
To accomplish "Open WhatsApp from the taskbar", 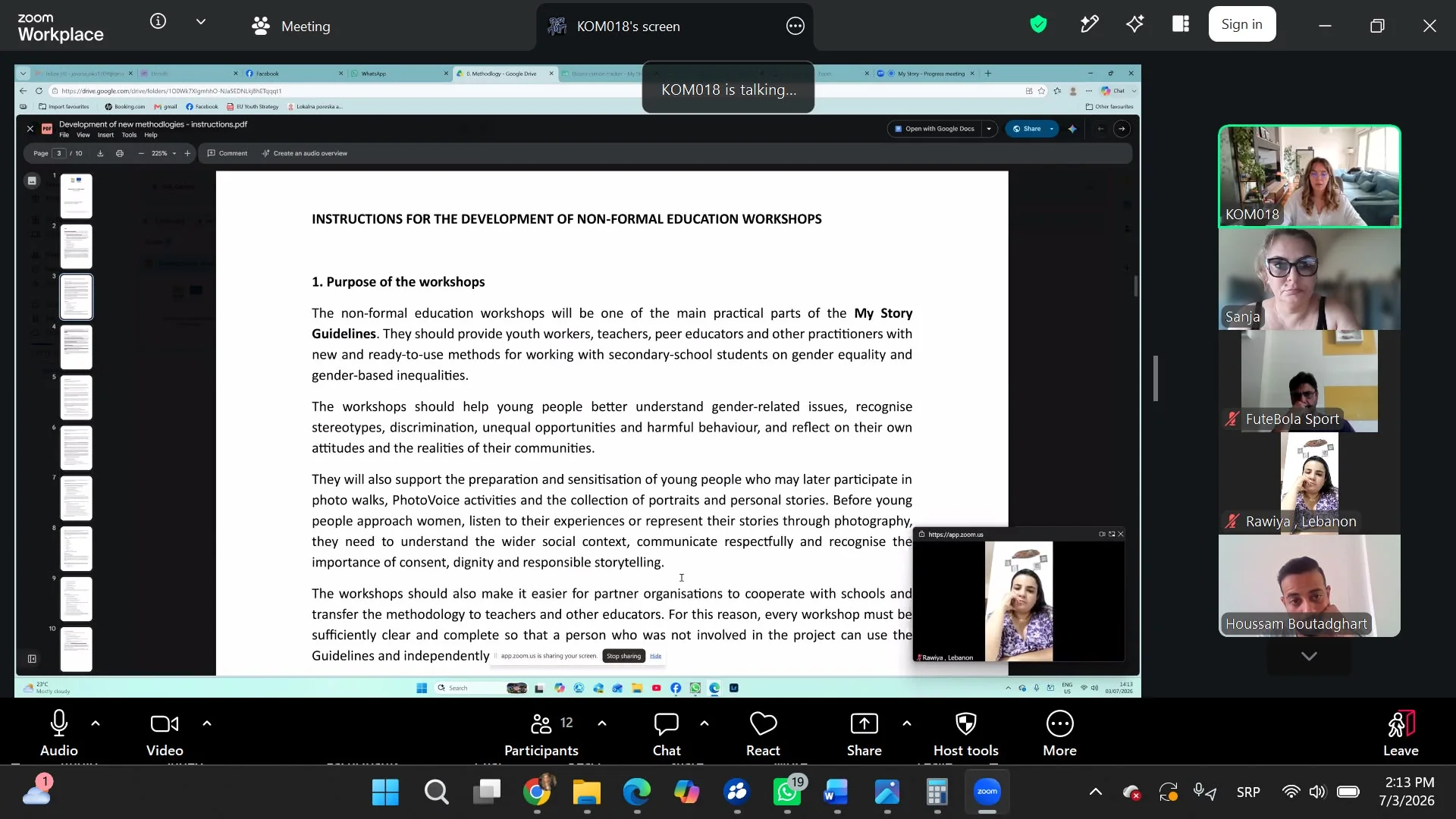I will click(x=787, y=792).
